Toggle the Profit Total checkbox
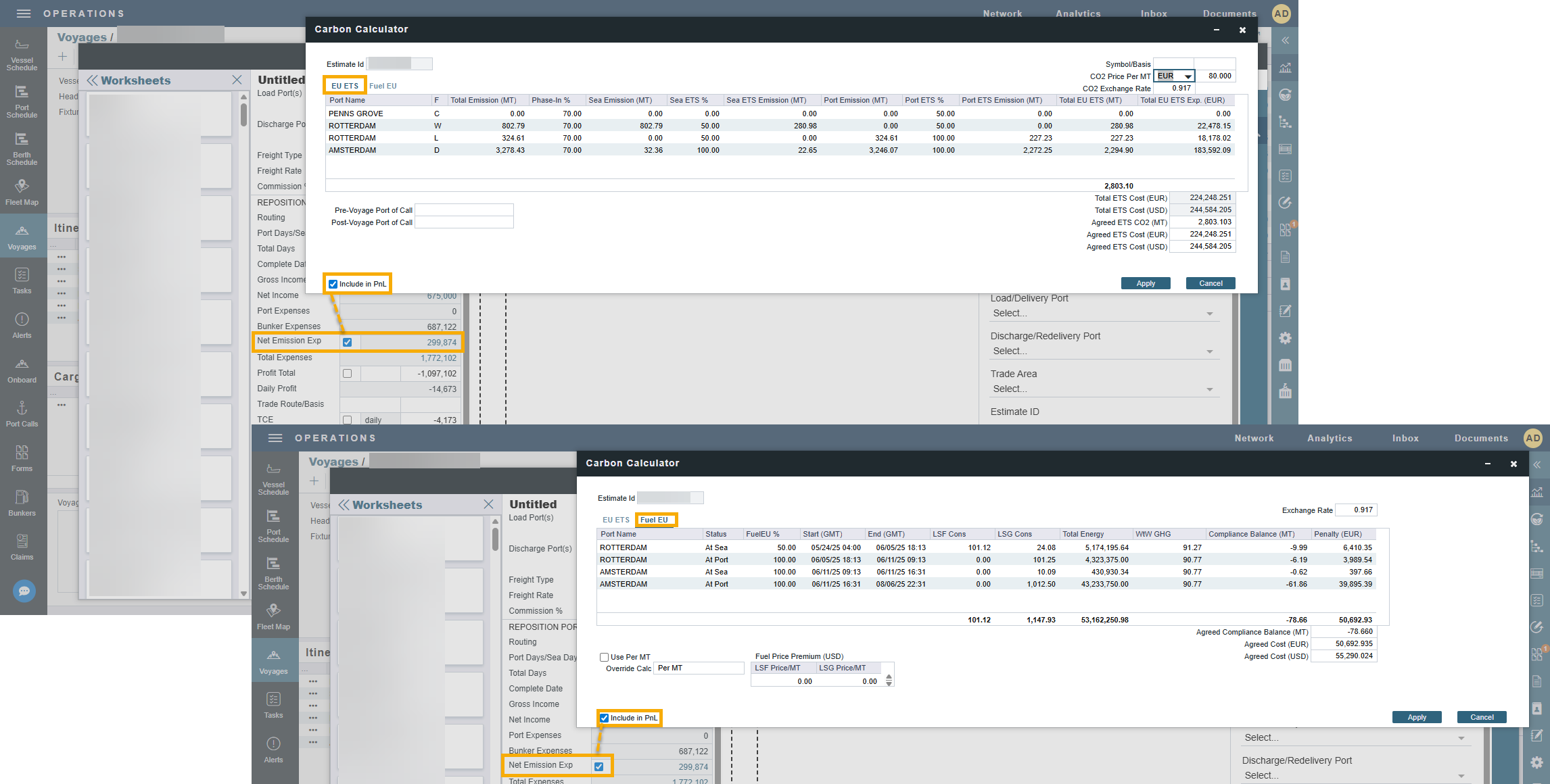 click(x=347, y=373)
